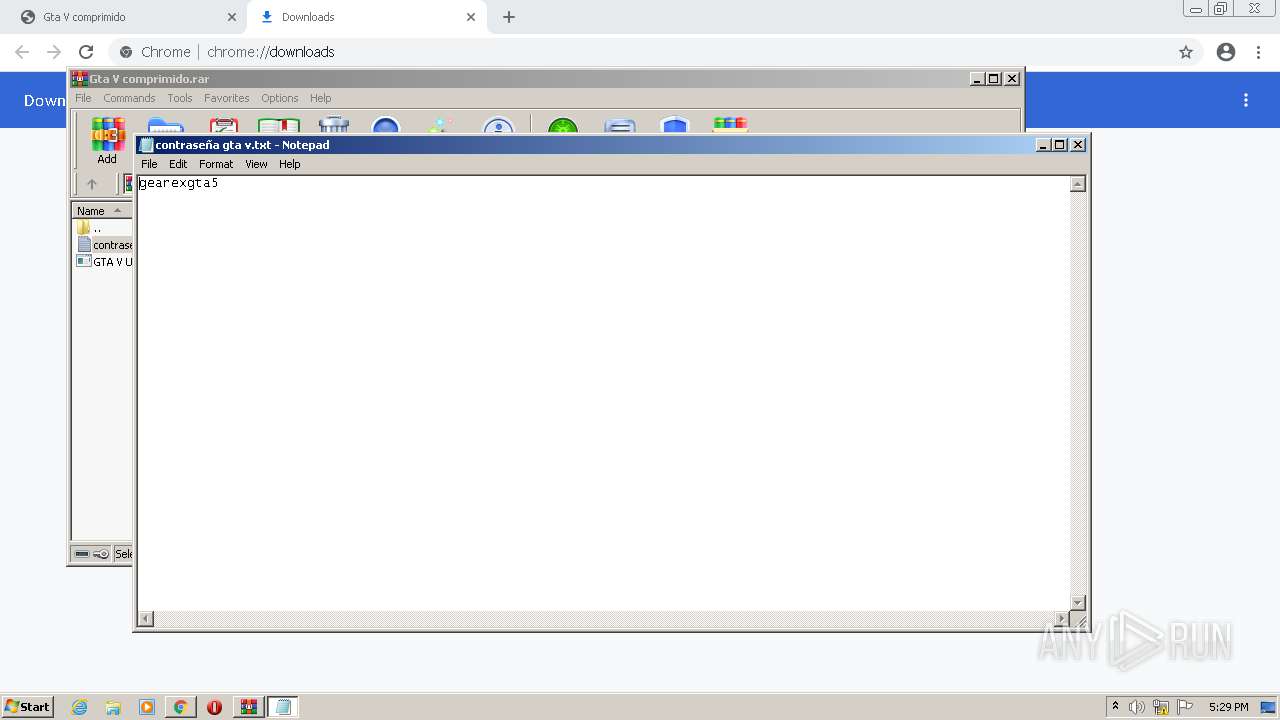
Task: Open Notepad Help menu
Action: pos(289,164)
